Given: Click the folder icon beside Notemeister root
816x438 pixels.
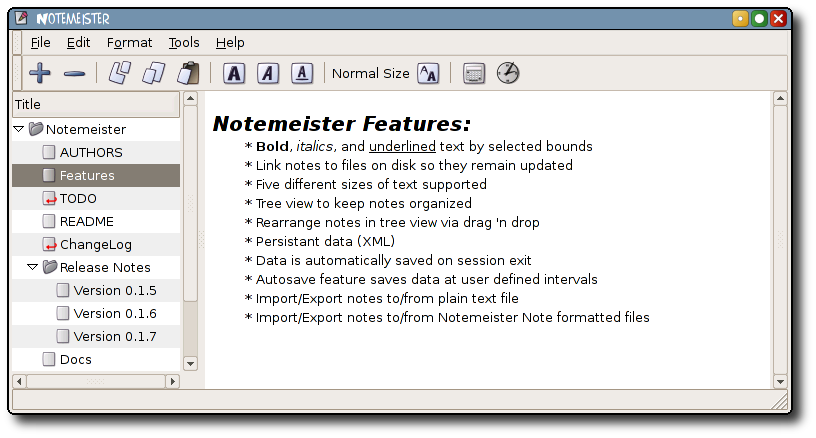Looking at the screenshot, I should [x=36, y=129].
